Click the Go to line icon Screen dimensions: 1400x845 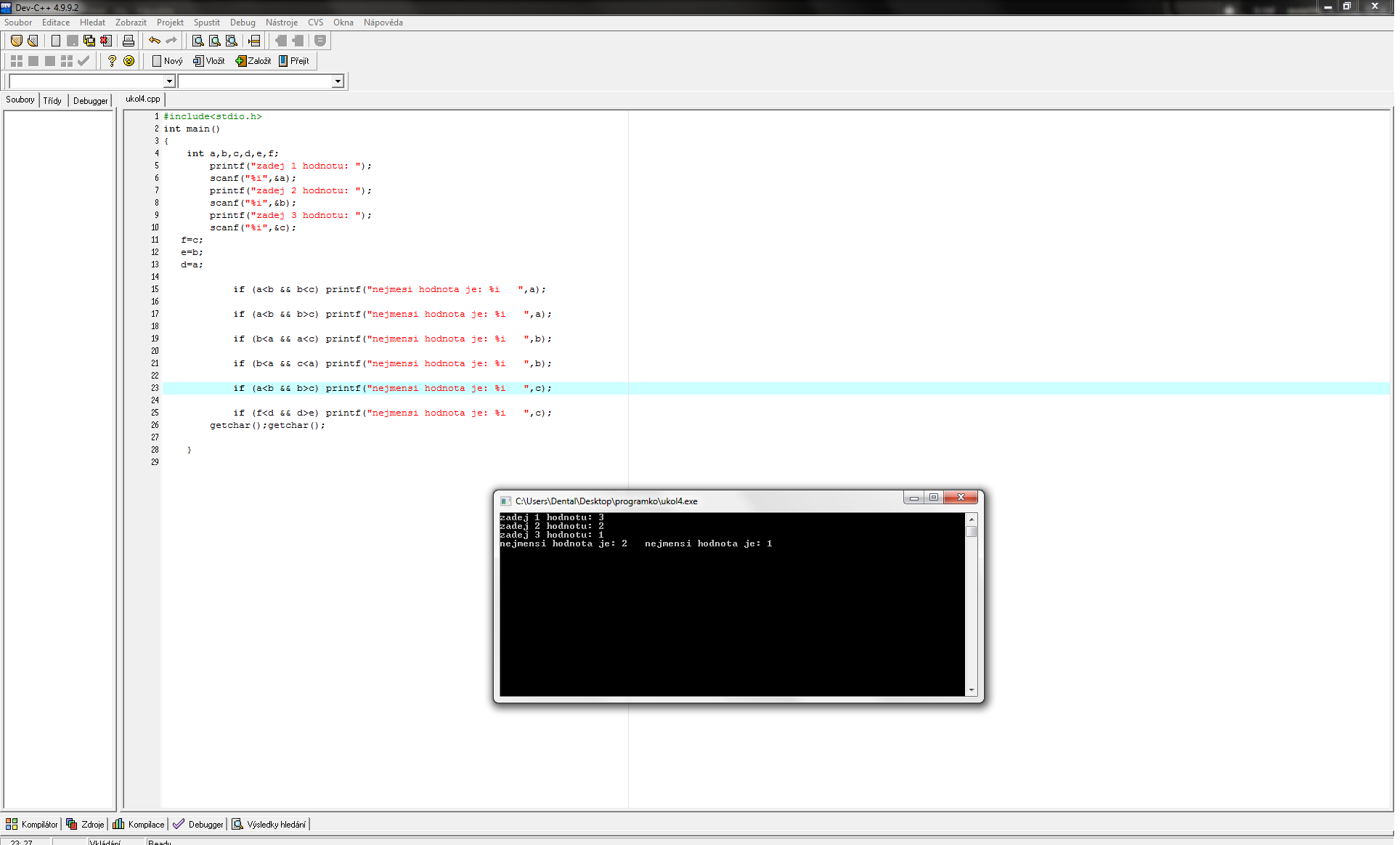(254, 41)
